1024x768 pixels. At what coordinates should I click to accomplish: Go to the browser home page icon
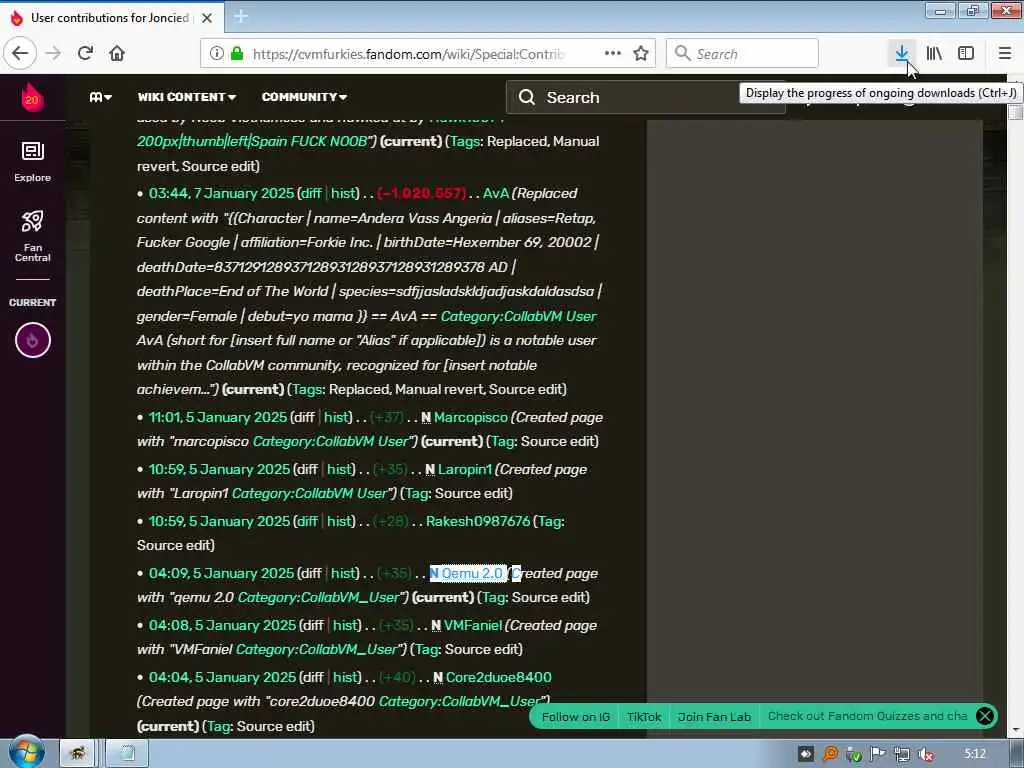(x=117, y=53)
